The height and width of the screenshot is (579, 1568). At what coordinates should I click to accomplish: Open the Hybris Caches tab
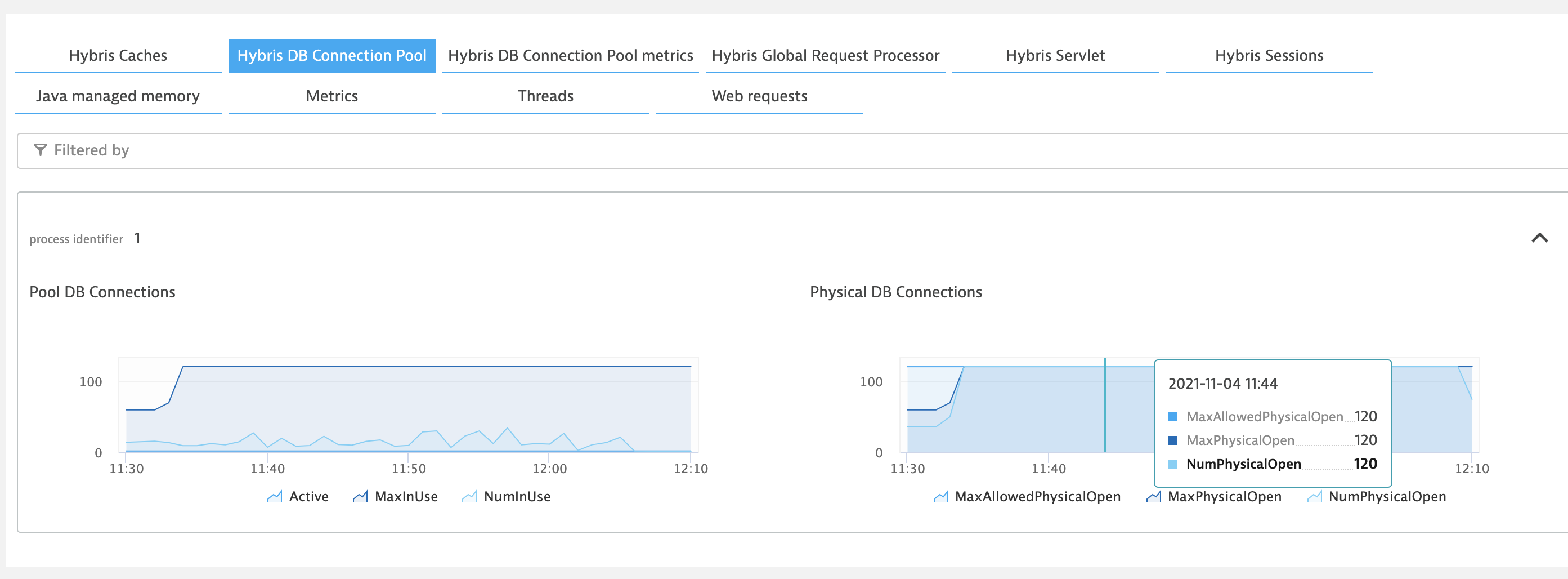click(118, 56)
